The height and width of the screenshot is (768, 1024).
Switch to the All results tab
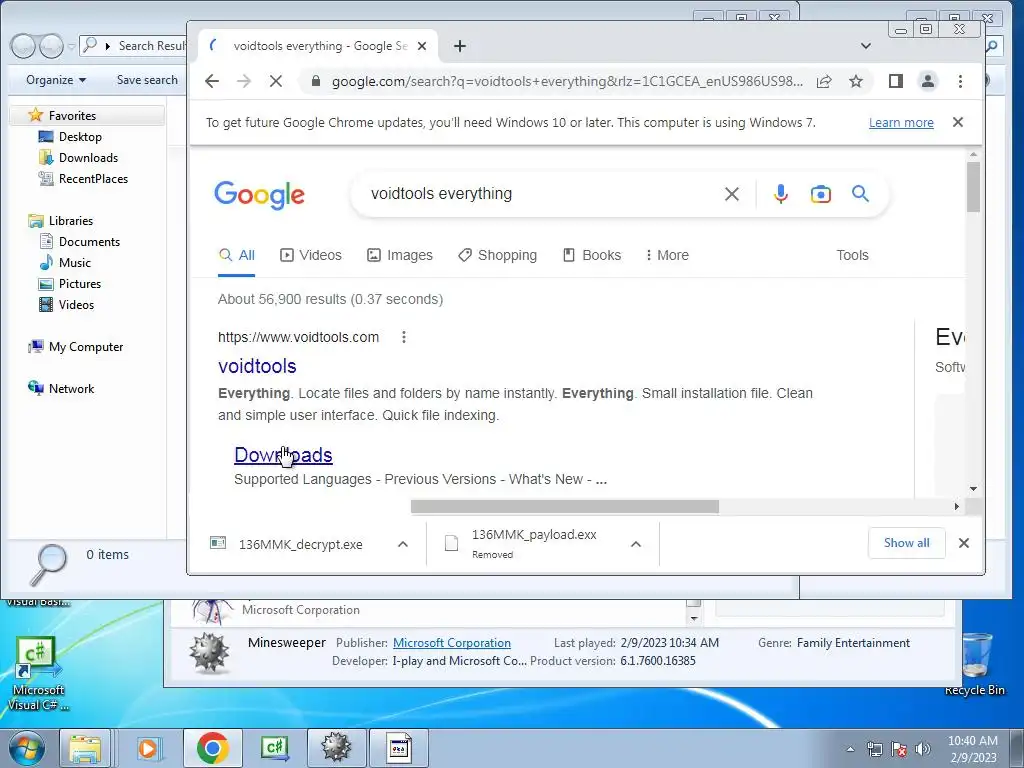pyautogui.click(x=236, y=255)
